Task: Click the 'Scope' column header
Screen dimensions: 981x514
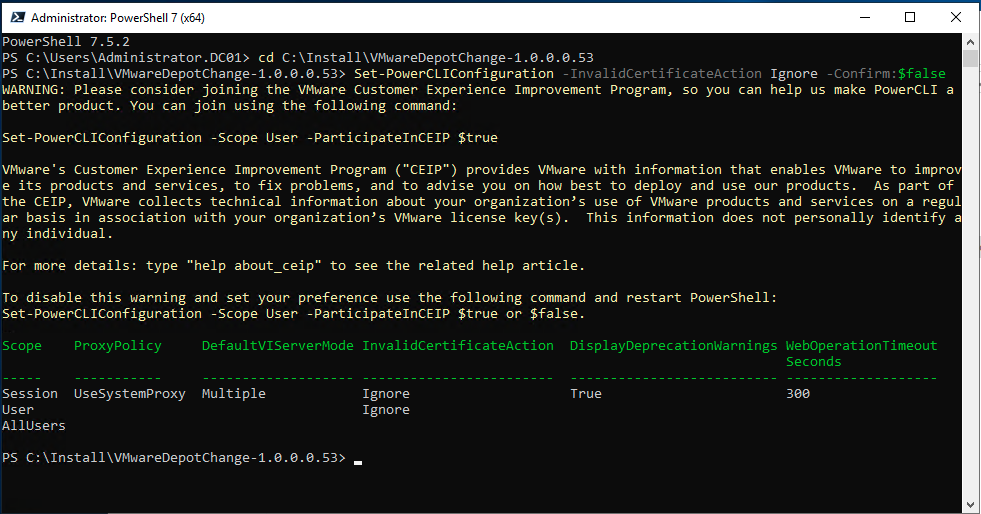Action: [x=22, y=346]
